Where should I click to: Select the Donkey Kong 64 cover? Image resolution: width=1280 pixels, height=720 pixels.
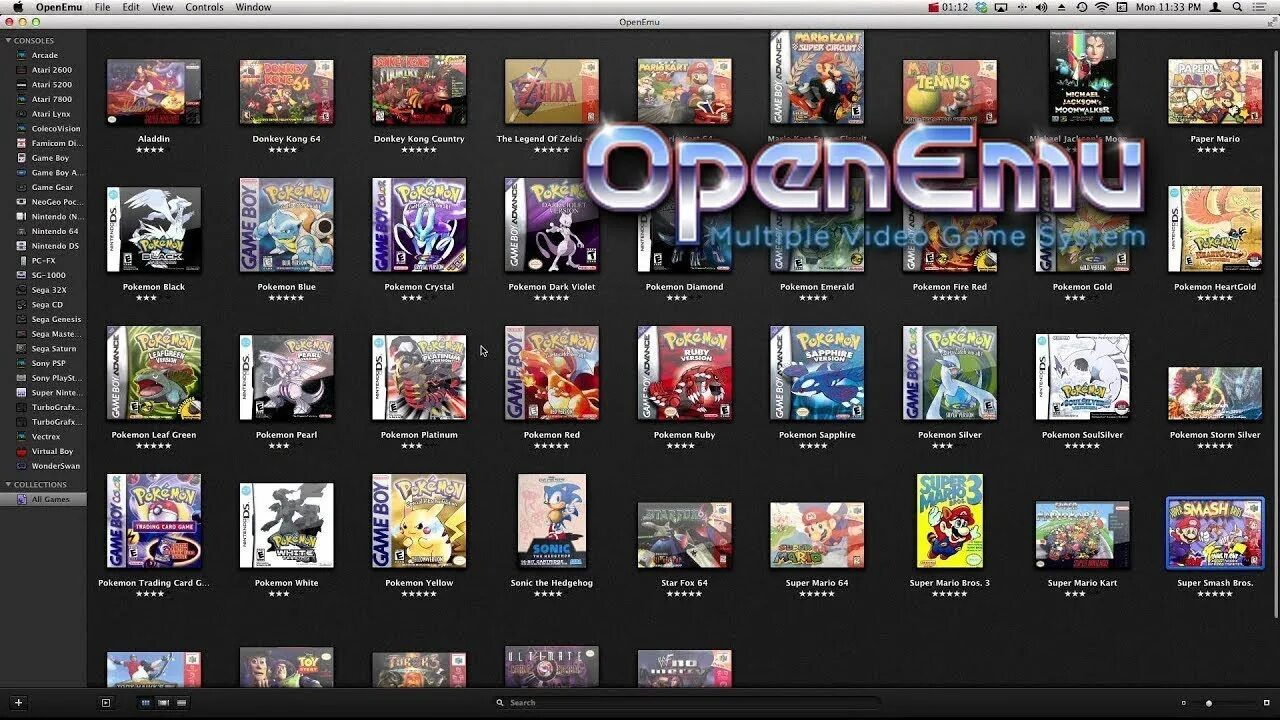287,91
